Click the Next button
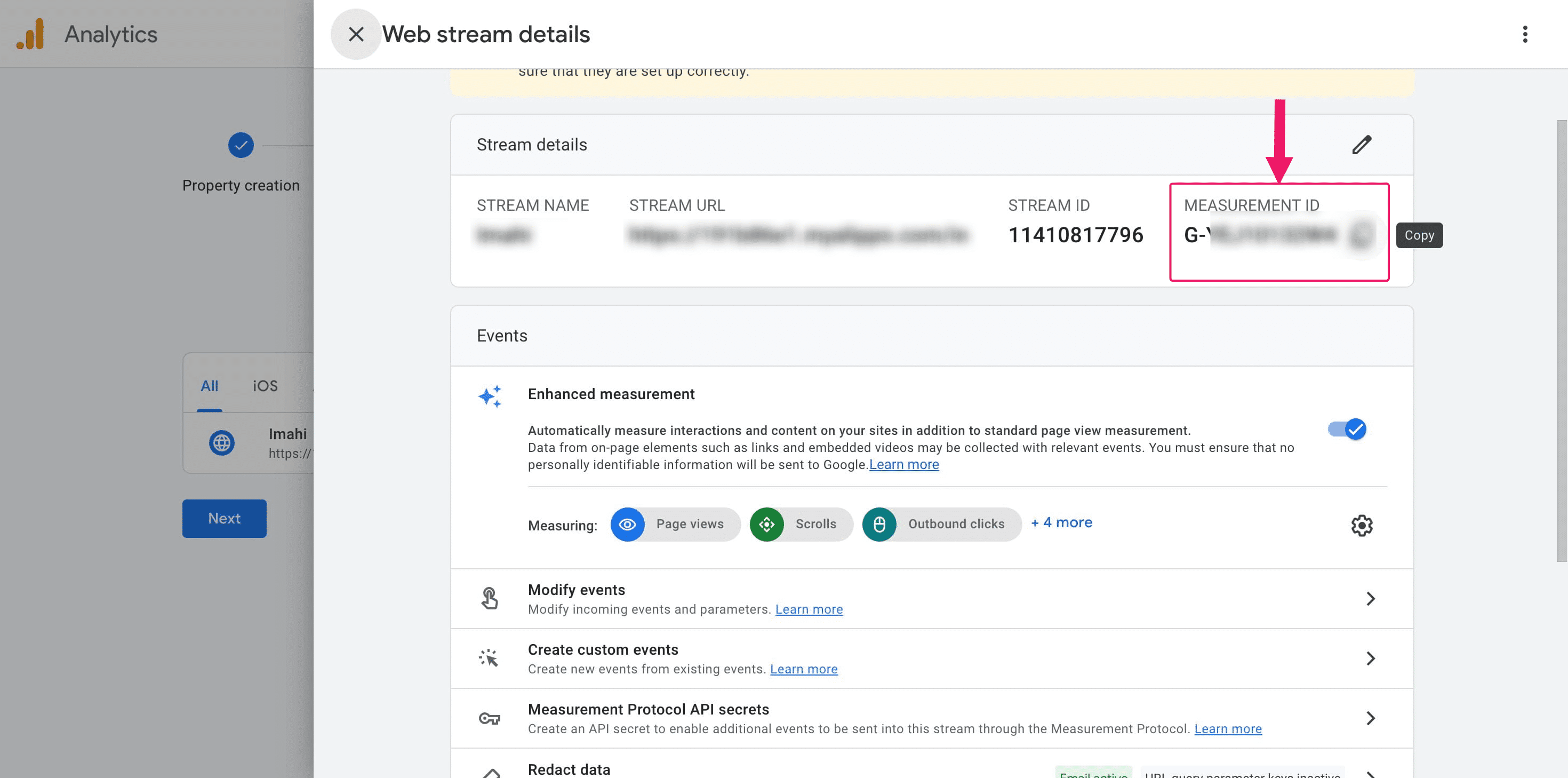The image size is (1568, 778). 224,519
